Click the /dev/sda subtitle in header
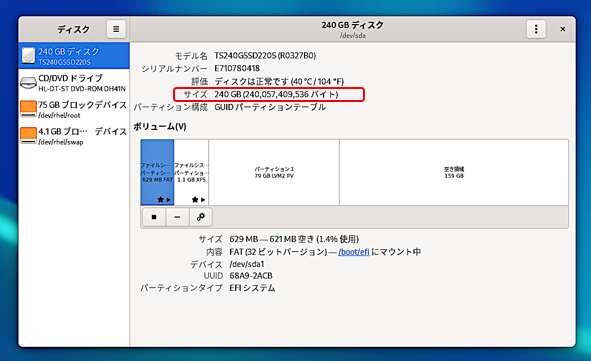 click(353, 35)
